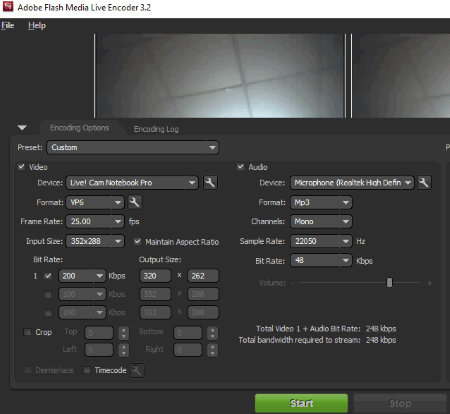
Task: Toggle bit rate stream 1 checkbox
Action: [48, 276]
